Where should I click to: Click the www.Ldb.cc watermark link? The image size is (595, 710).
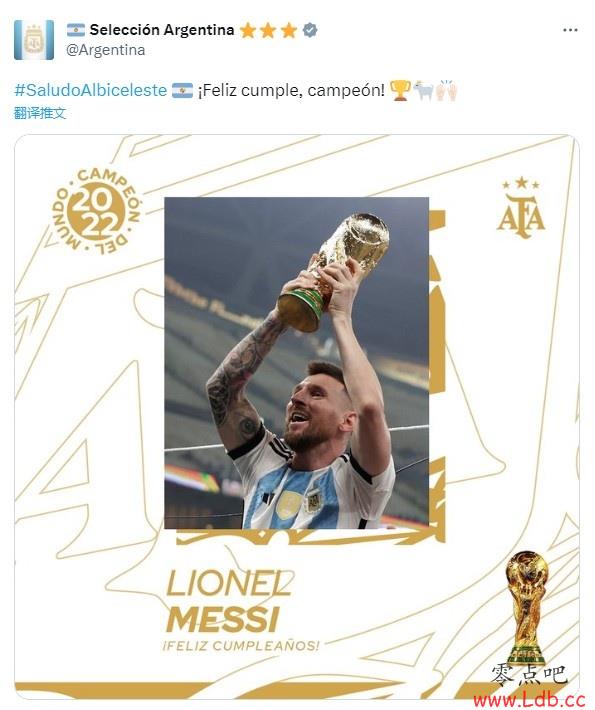pyautogui.click(x=530, y=700)
